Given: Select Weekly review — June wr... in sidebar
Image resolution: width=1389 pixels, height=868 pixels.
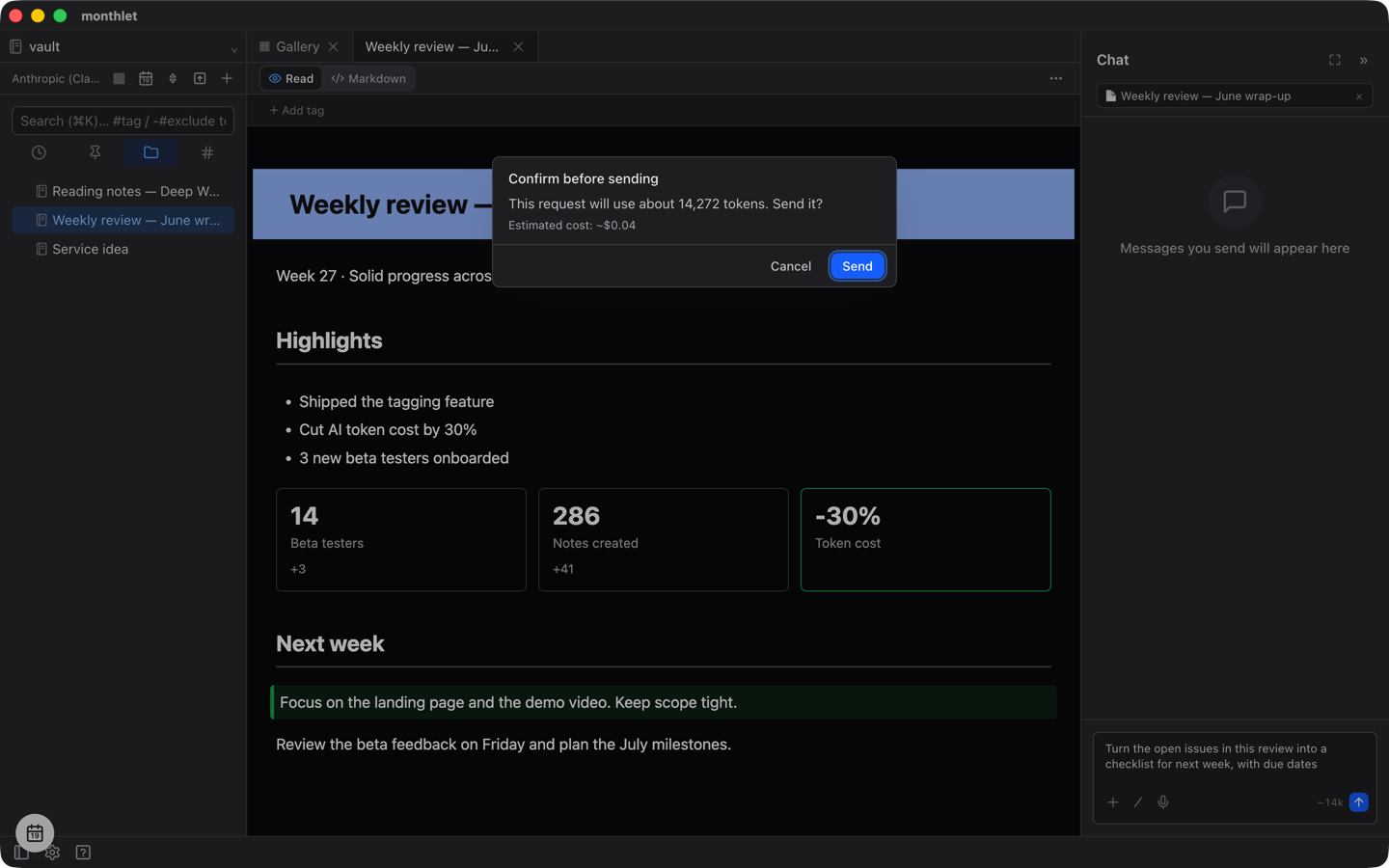Looking at the screenshot, I should [x=123, y=220].
